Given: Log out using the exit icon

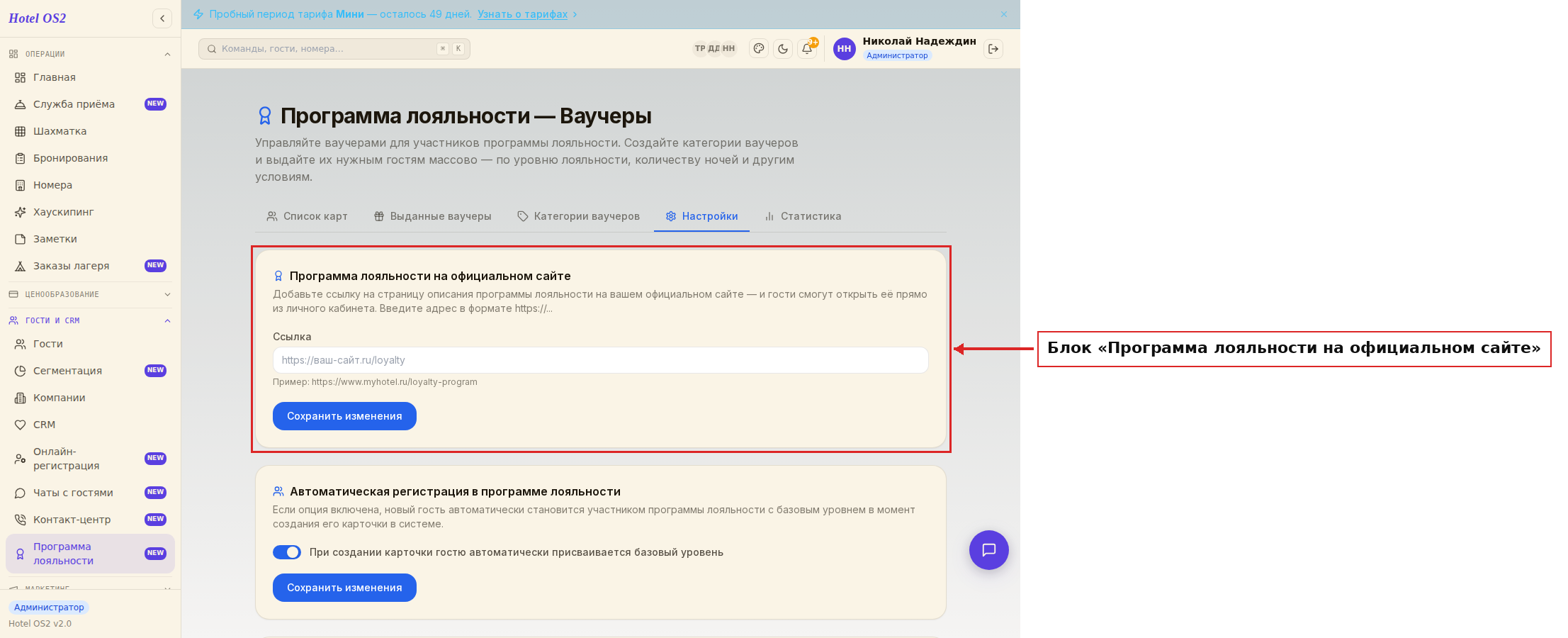Looking at the screenshot, I should [993, 49].
